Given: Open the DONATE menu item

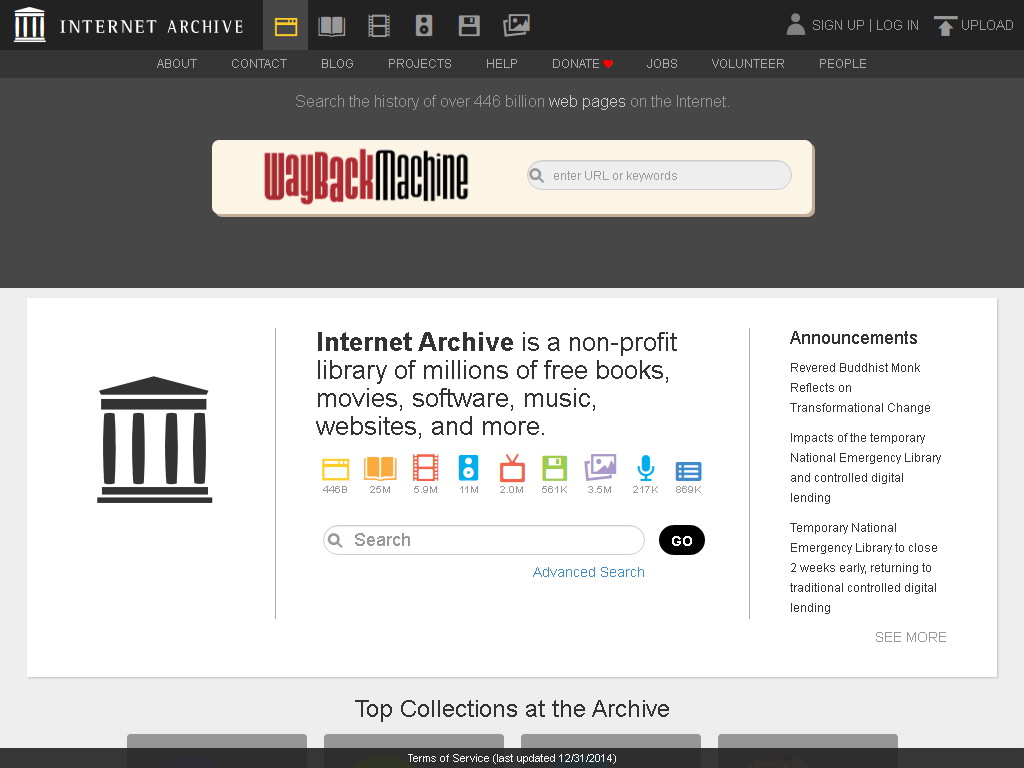Looking at the screenshot, I should click(x=583, y=64).
